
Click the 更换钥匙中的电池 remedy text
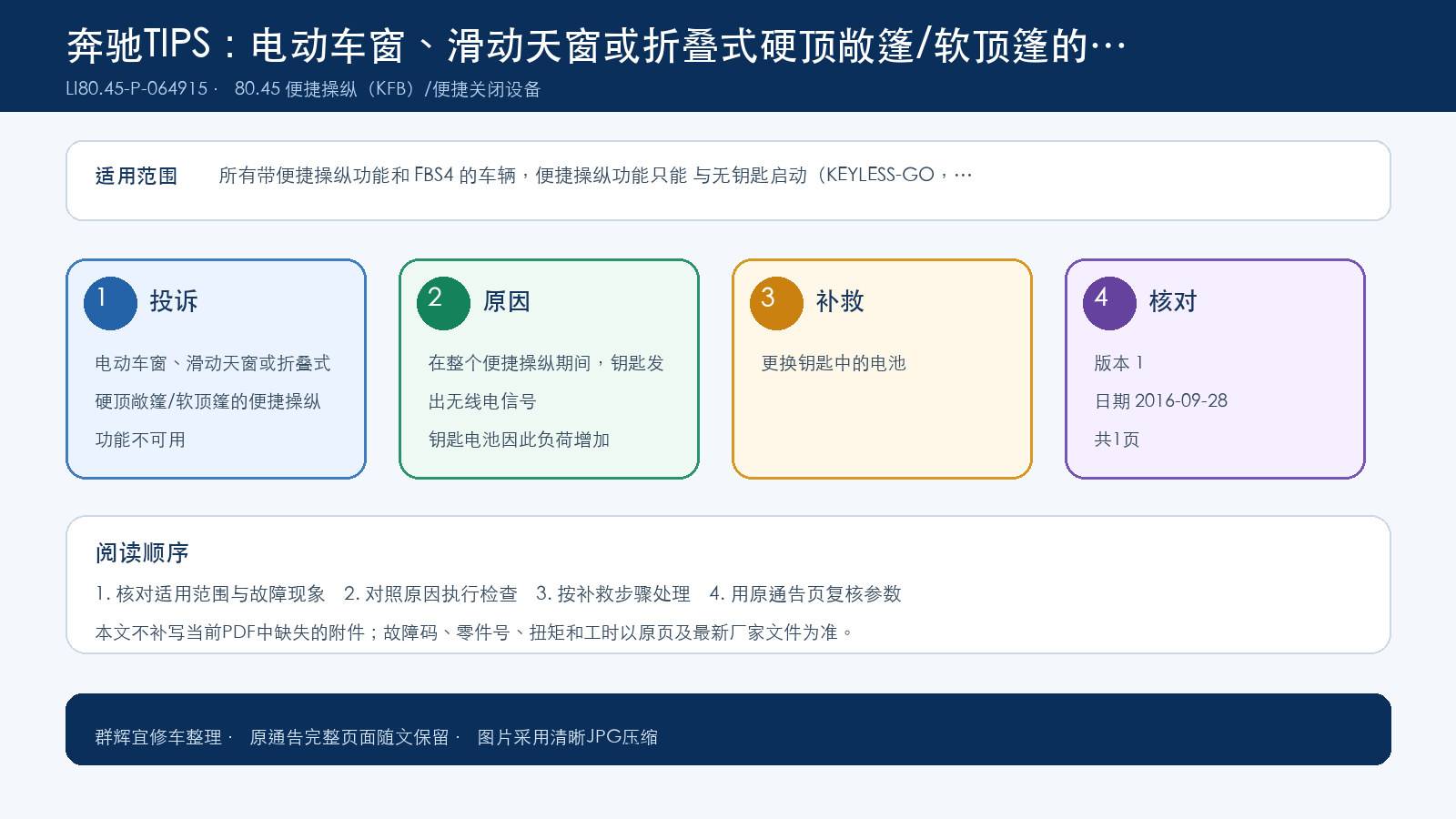[x=834, y=363]
